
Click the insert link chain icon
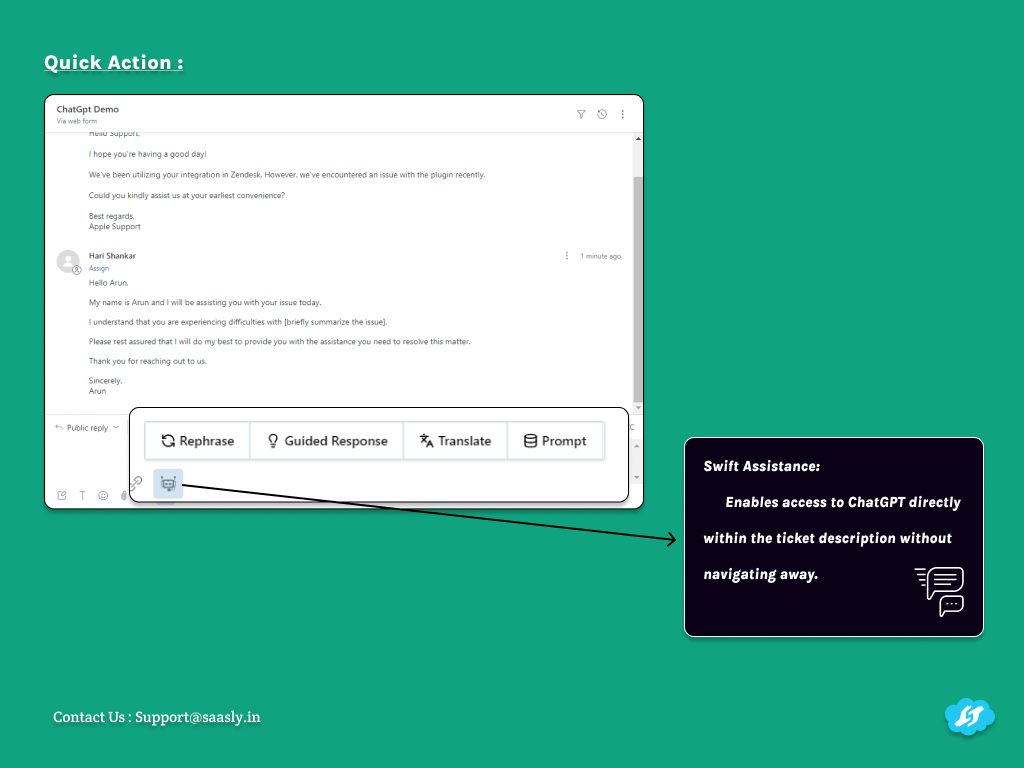[x=136, y=483]
